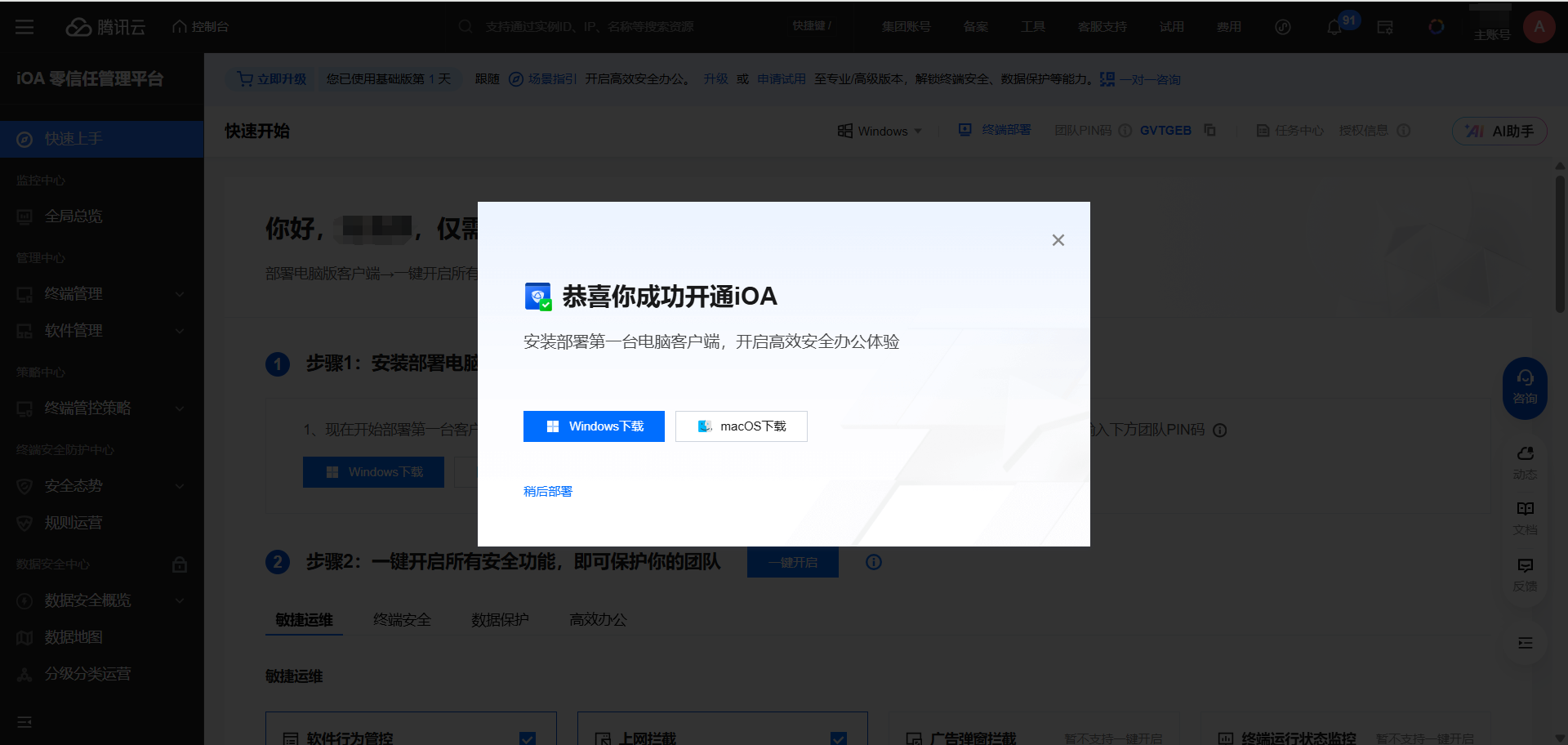Switch to the 高效办公 tab
The image size is (1568, 745).
click(x=598, y=620)
